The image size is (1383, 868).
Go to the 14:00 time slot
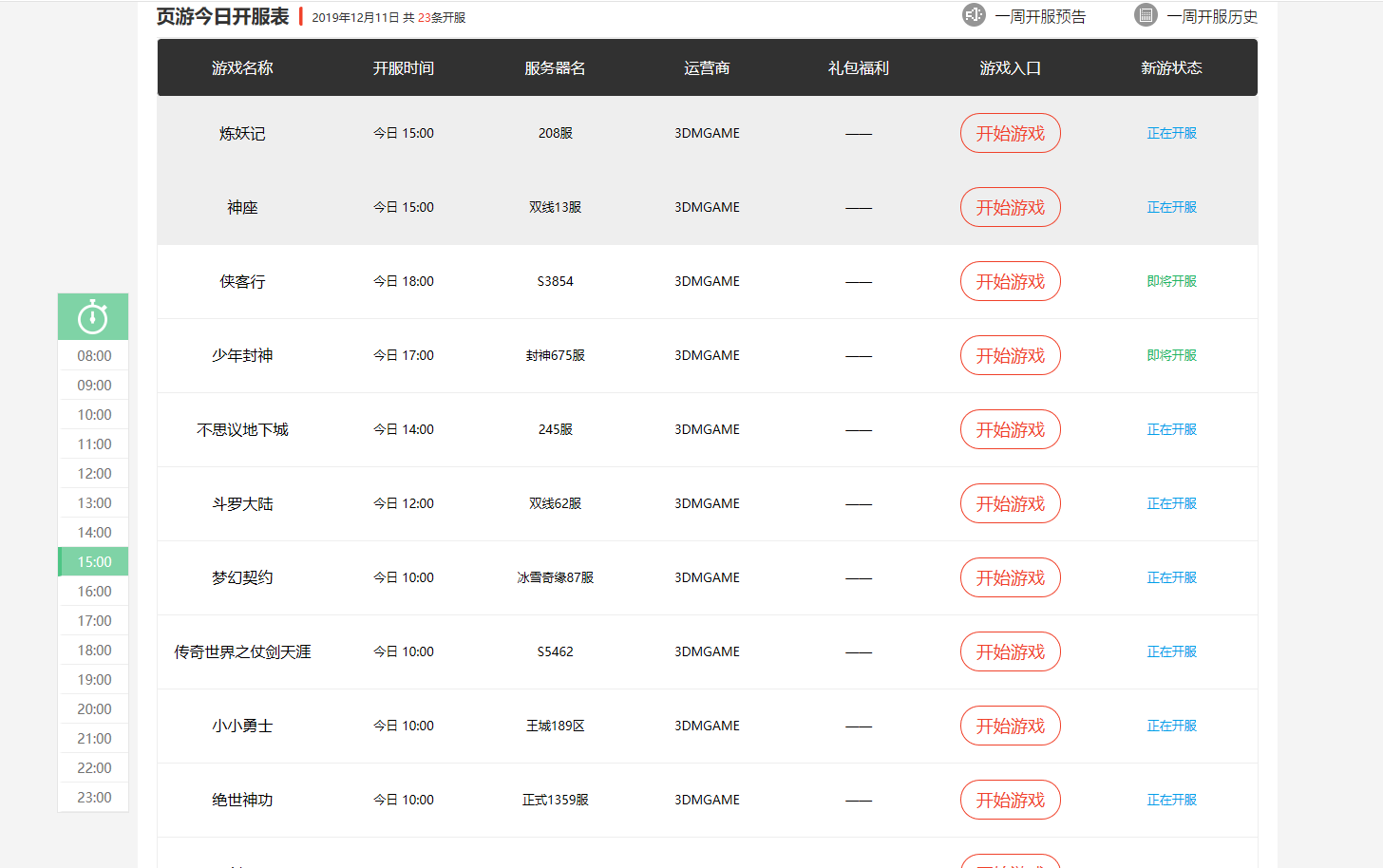click(94, 532)
